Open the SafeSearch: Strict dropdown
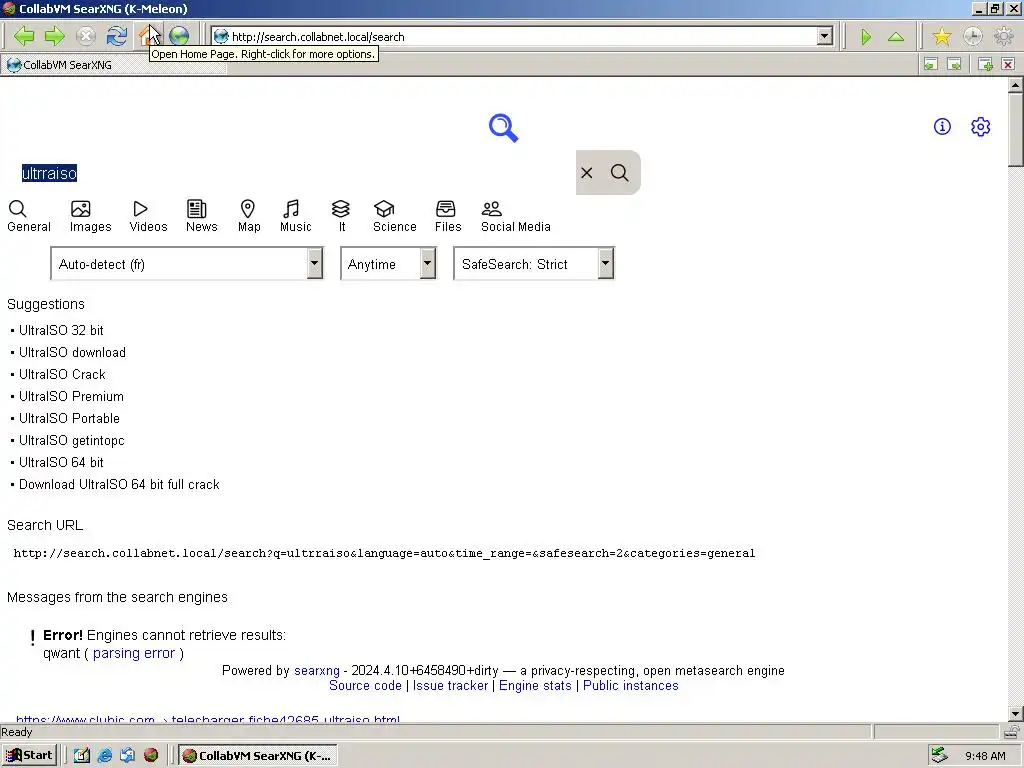The width and height of the screenshot is (1024, 768). (534, 264)
